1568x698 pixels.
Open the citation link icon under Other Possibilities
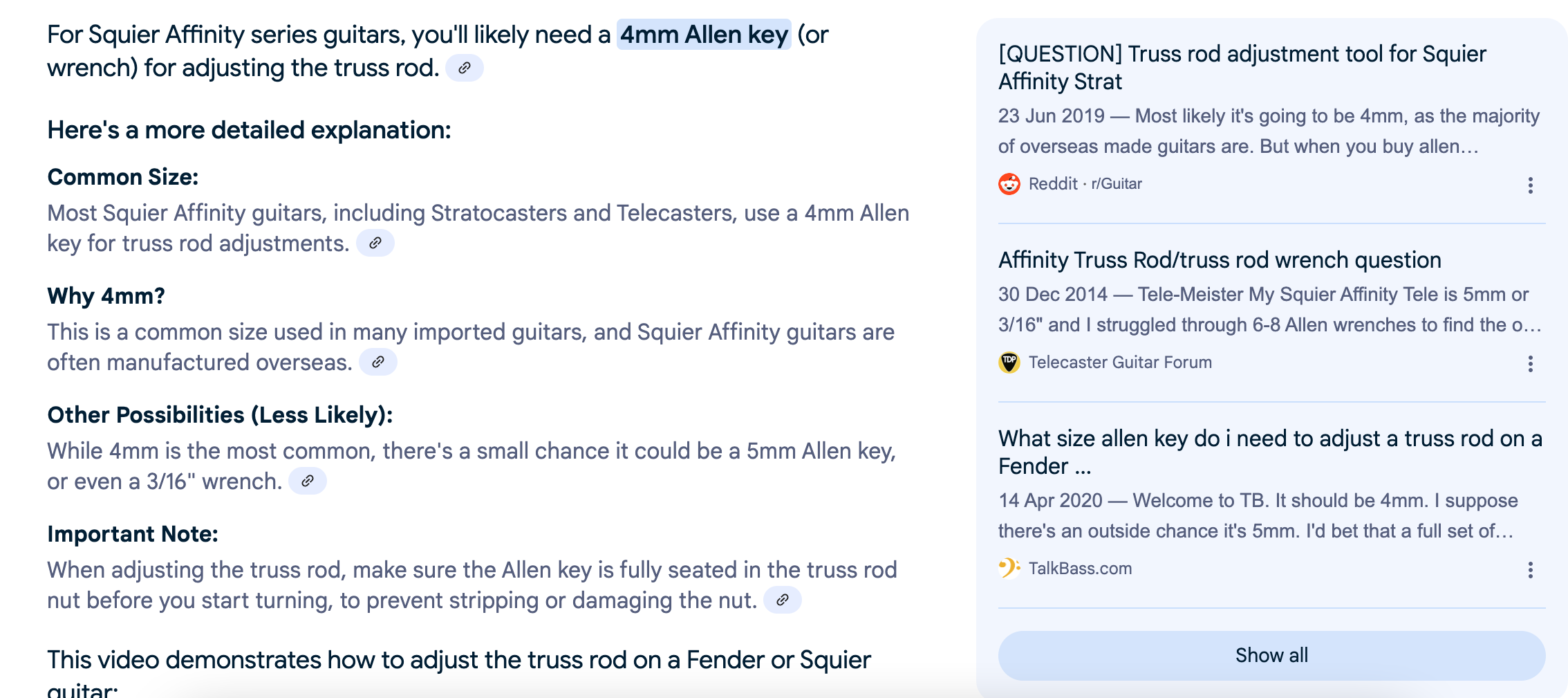tap(308, 481)
